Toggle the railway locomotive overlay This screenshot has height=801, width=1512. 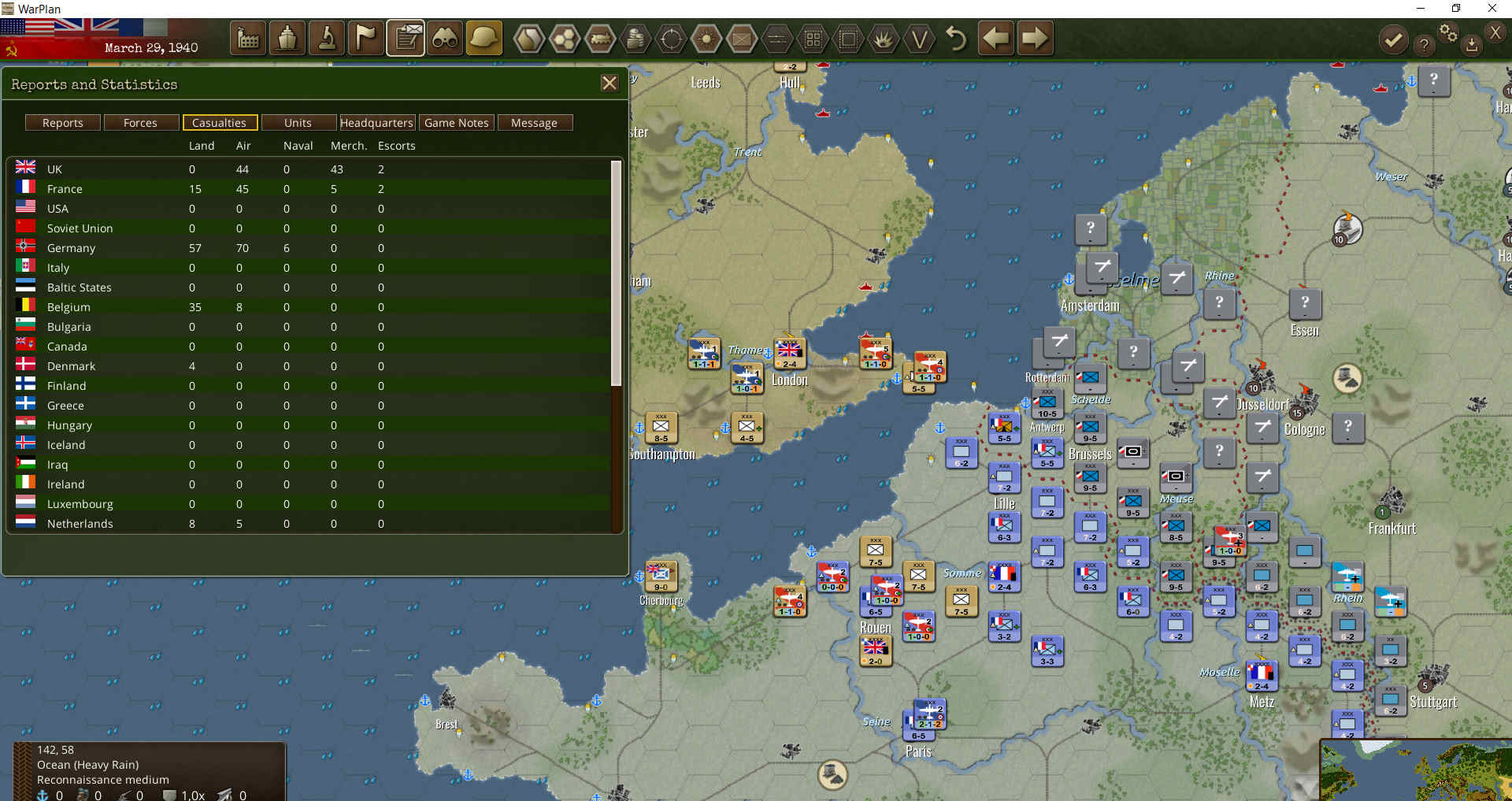point(600,39)
